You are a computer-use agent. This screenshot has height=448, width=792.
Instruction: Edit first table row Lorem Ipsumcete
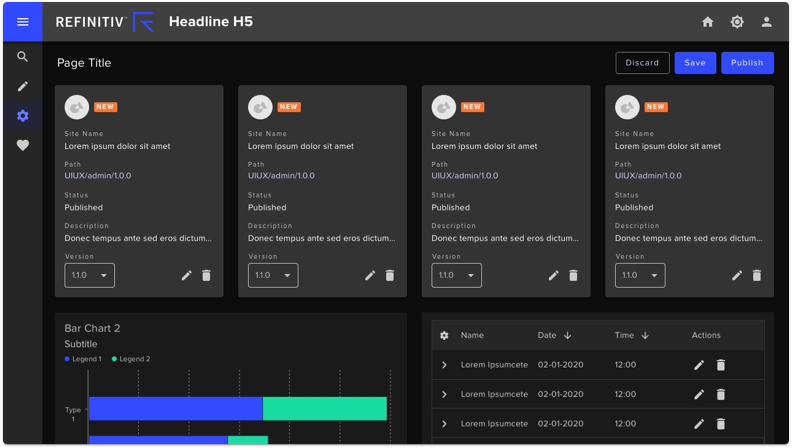pyautogui.click(x=699, y=365)
